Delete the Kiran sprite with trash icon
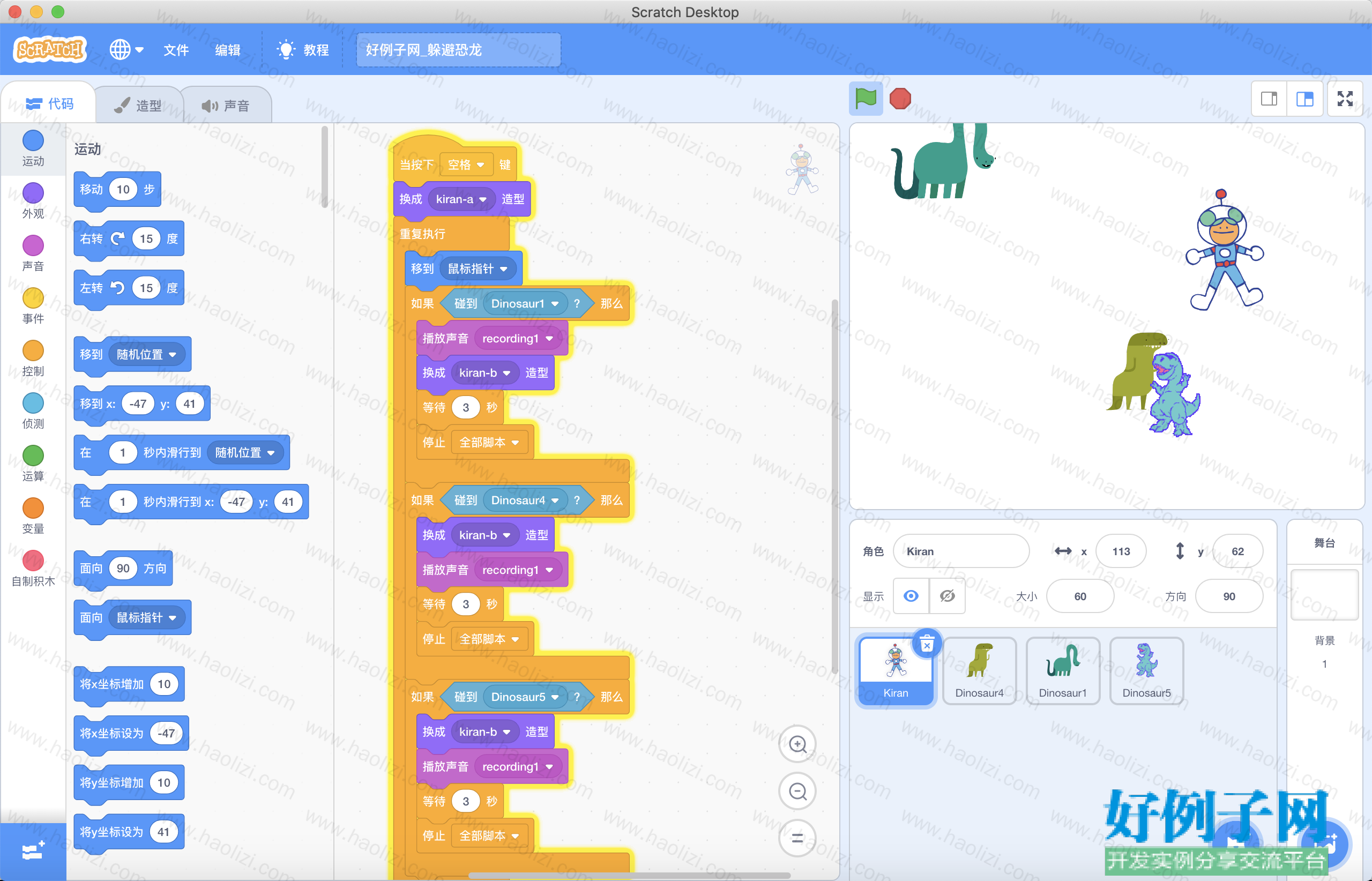Image resolution: width=1372 pixels, height=881 pixels. (x=927, y=644)
